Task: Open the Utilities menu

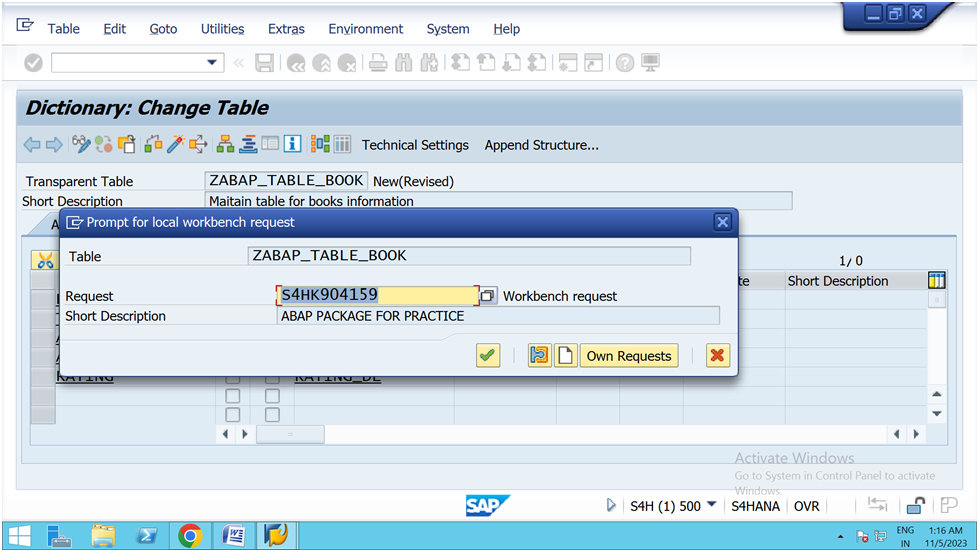Action: pyautogui.click(x=222, y=29)
